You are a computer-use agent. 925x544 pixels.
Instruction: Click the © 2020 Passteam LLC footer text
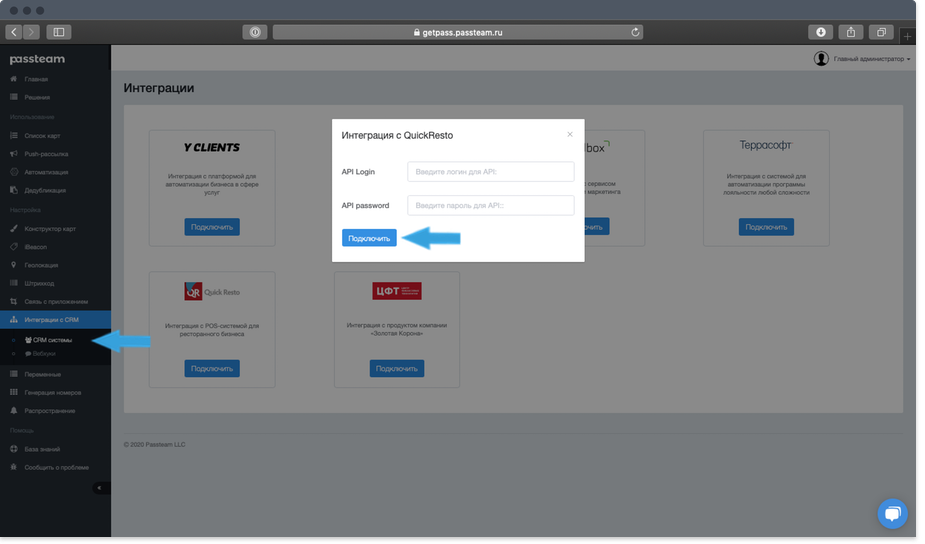point(155,445)
